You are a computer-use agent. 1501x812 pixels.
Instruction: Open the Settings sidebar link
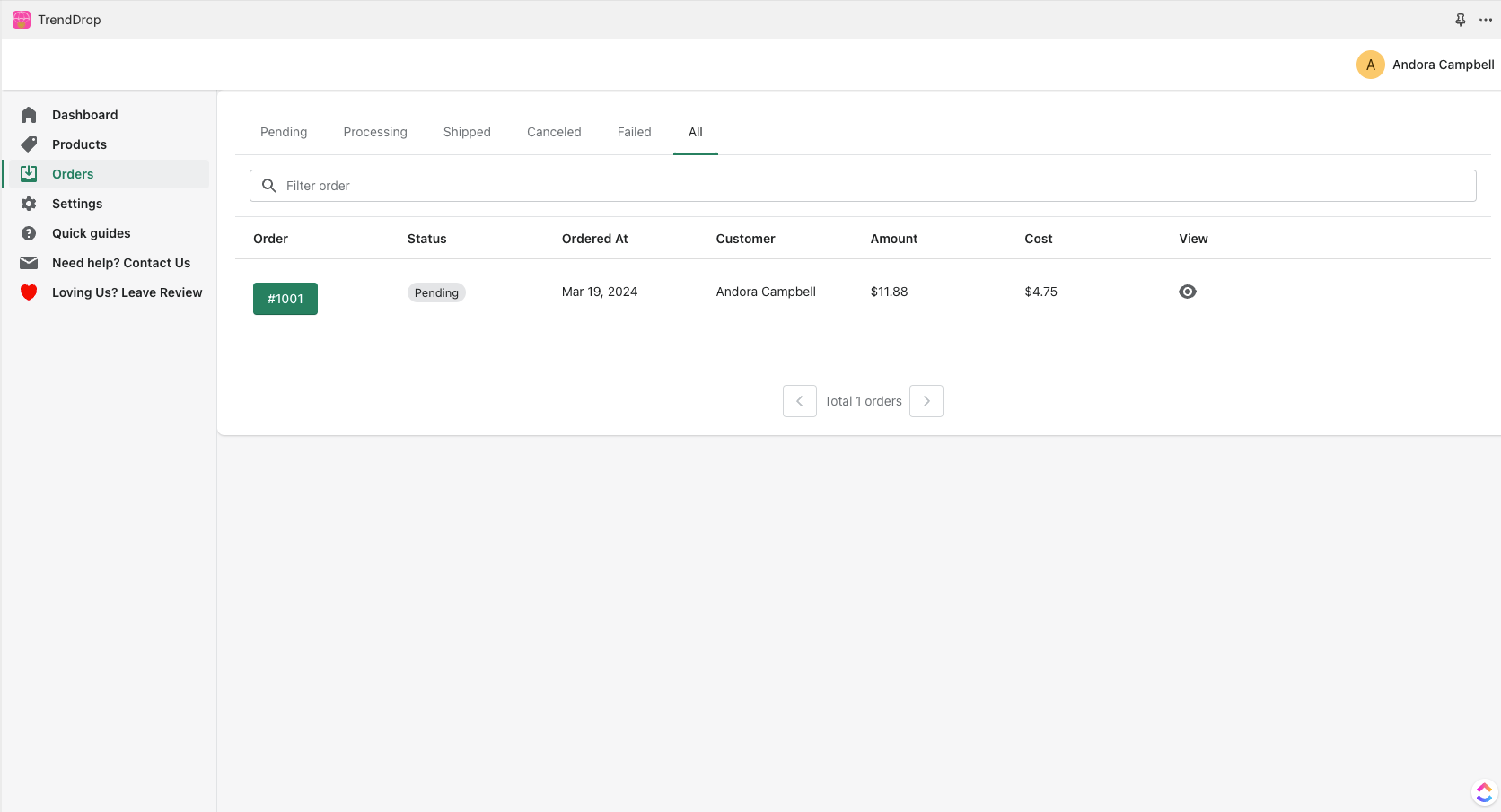click(77, 204)
